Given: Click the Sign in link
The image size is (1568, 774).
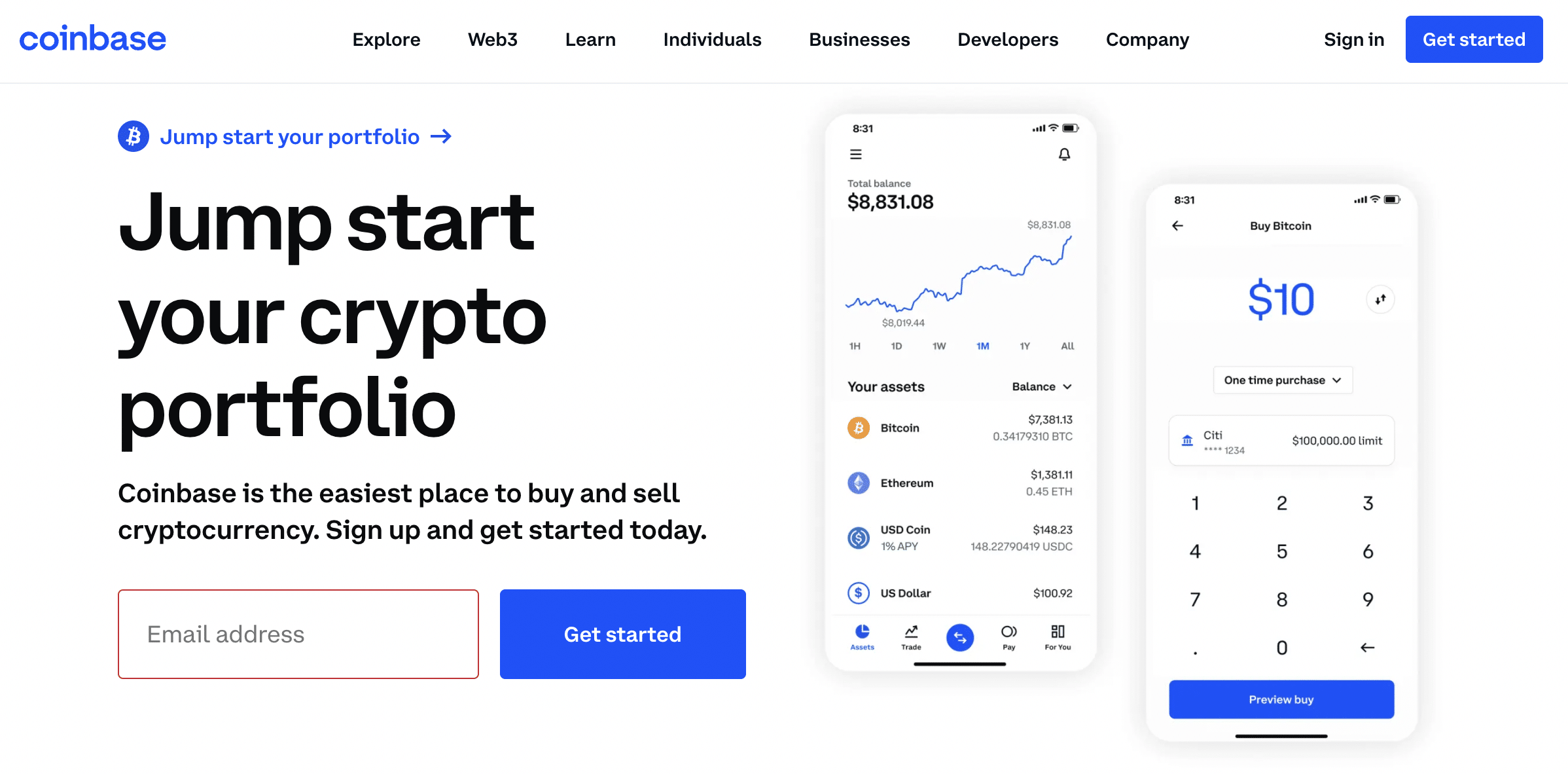Looking at the screenshot, I should point(1352,40).
